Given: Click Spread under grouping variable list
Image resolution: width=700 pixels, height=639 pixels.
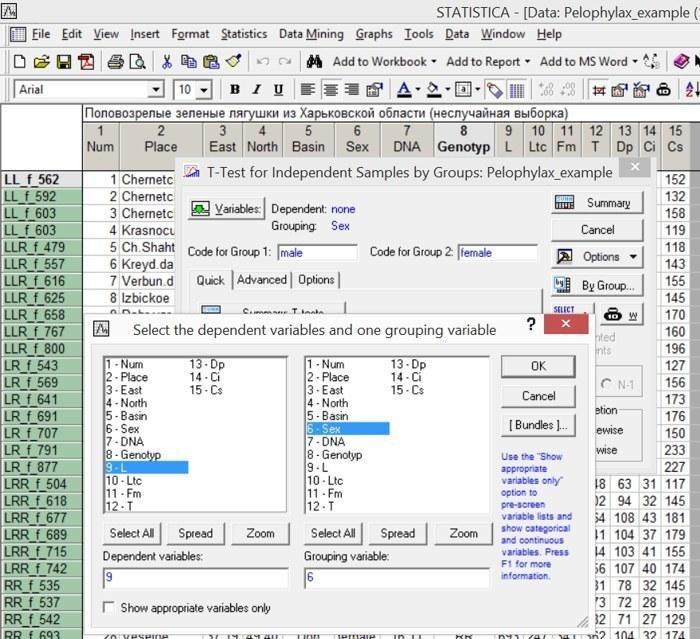Looking at the screenshot, I should pos(397,533).
